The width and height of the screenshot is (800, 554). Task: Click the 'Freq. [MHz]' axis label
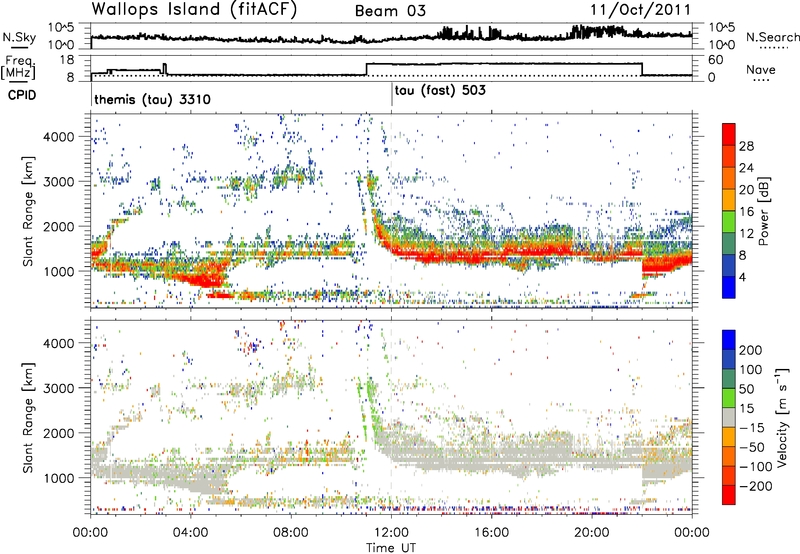pyautogui.click(x=19, y=68)
